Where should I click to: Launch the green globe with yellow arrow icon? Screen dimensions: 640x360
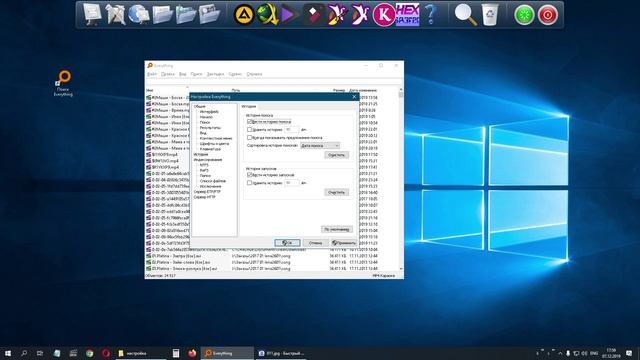267,15
